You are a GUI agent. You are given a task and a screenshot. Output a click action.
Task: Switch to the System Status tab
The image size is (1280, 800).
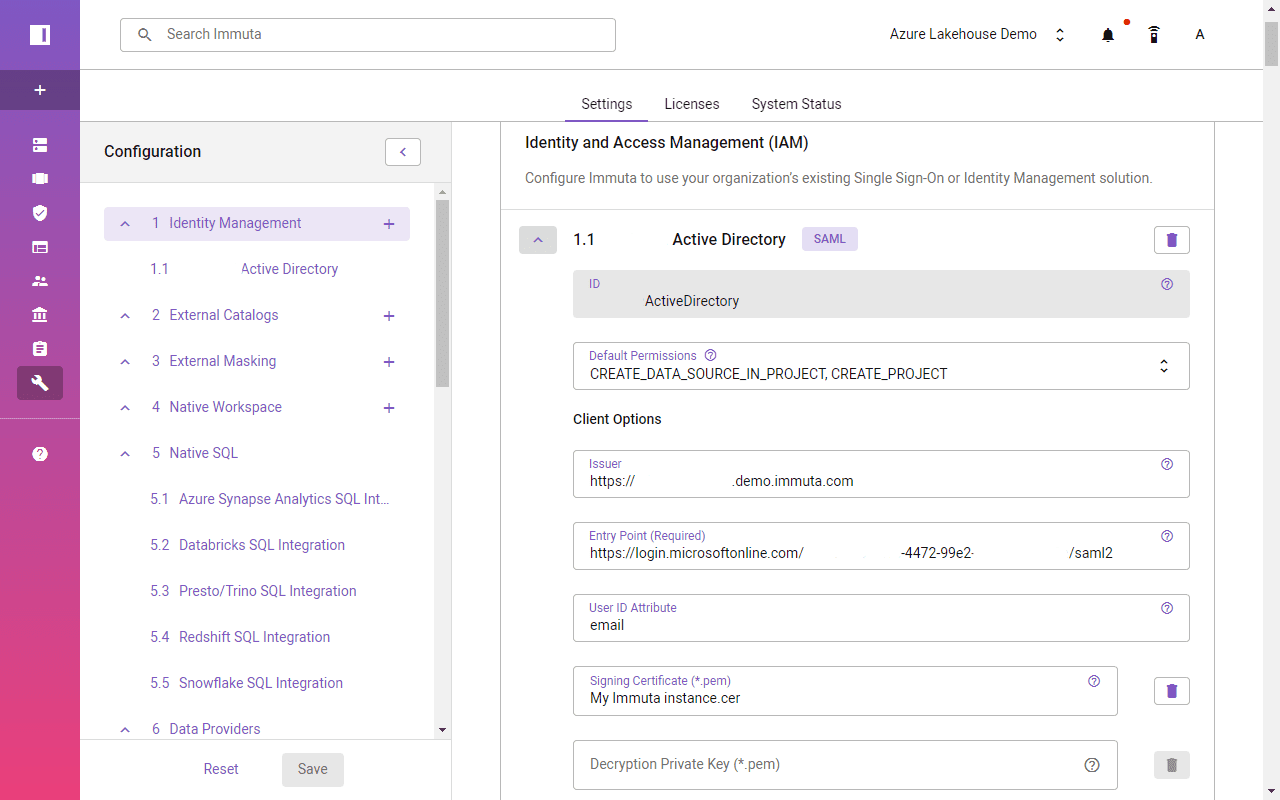click(x=797, y=104)
